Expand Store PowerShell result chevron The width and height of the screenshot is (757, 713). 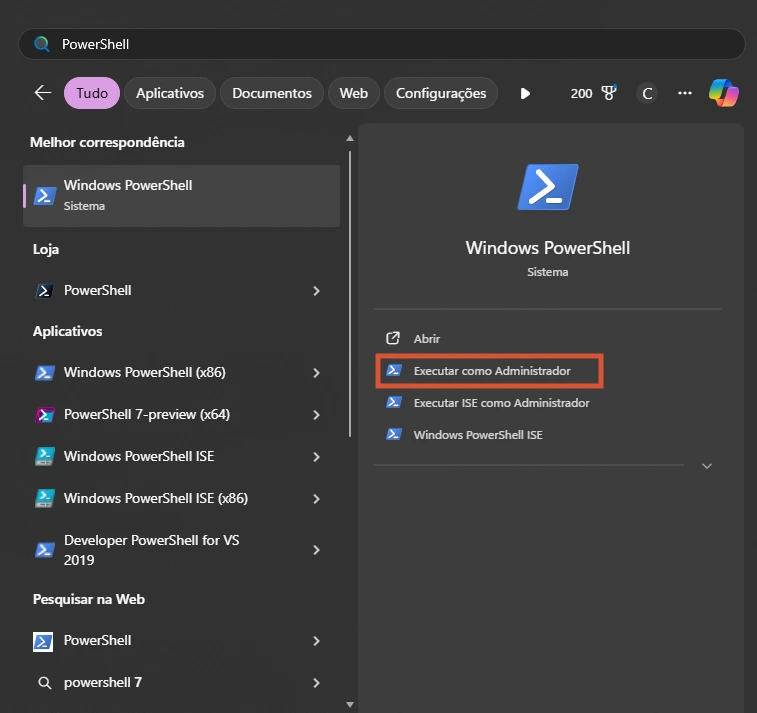316,291
